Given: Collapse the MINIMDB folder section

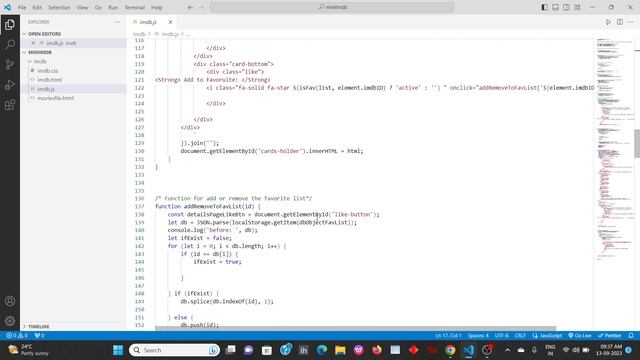Looking at the screenshot, I should click(x=73, y=52).
